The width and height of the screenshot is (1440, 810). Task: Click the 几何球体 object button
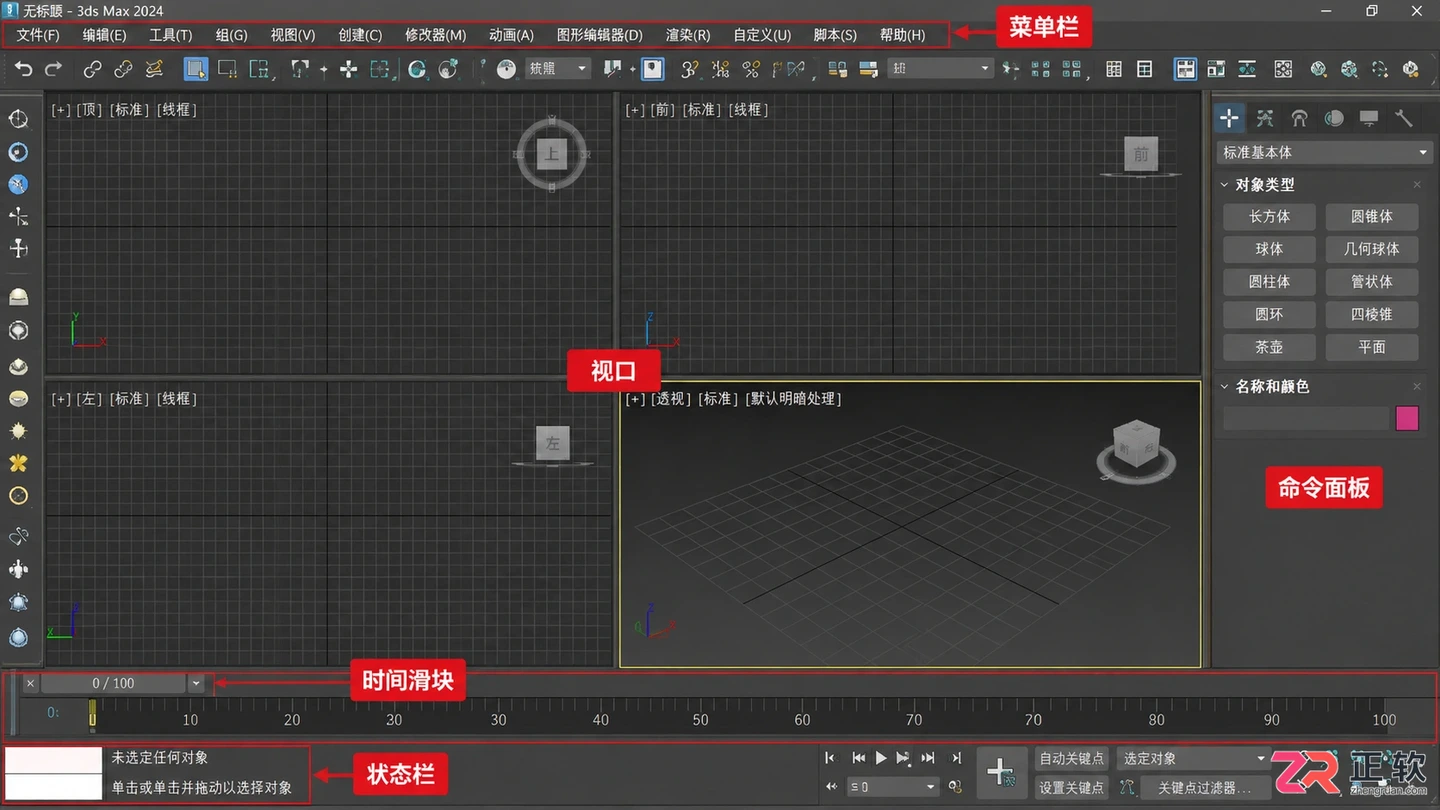pos(1371,249)
